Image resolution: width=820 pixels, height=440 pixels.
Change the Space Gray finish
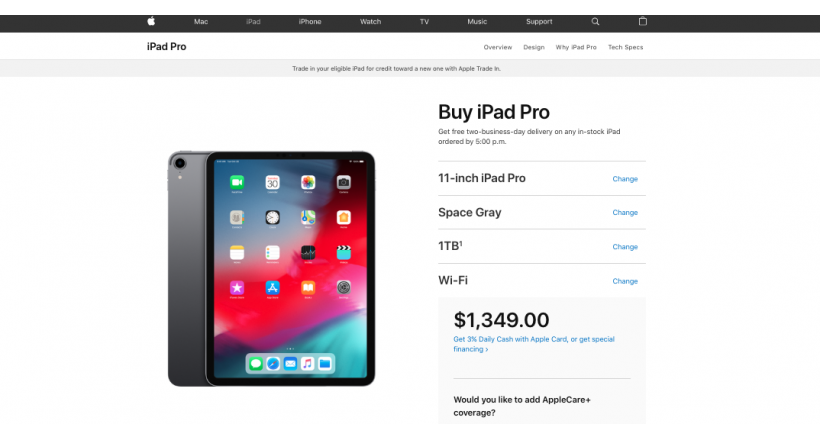tap(625, 212)
